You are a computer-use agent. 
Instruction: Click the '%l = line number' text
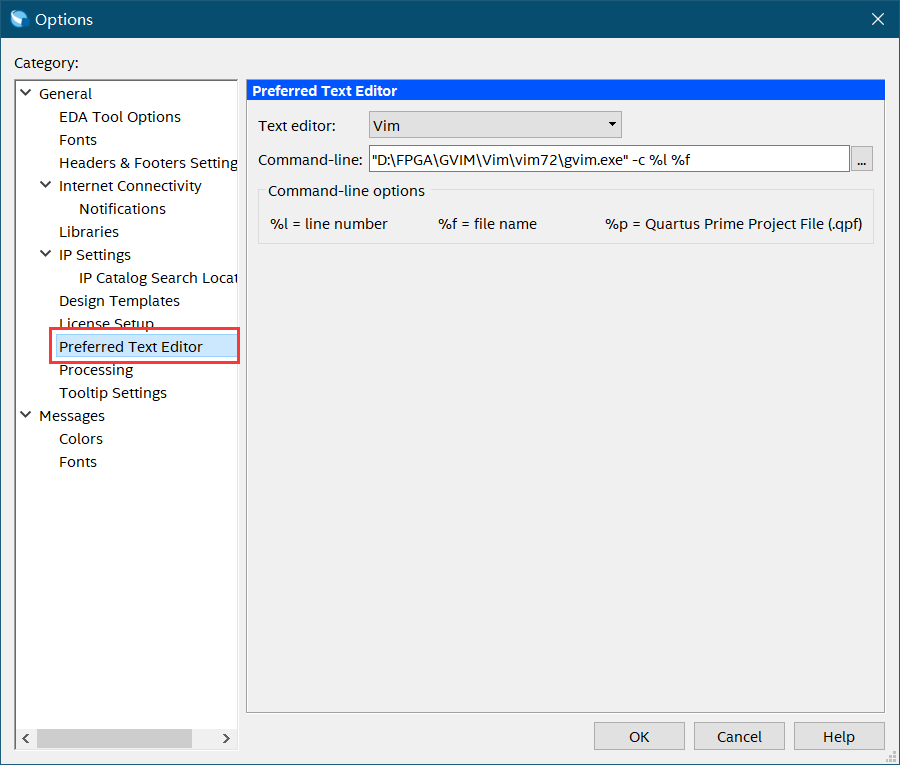(x=329, y=224)
